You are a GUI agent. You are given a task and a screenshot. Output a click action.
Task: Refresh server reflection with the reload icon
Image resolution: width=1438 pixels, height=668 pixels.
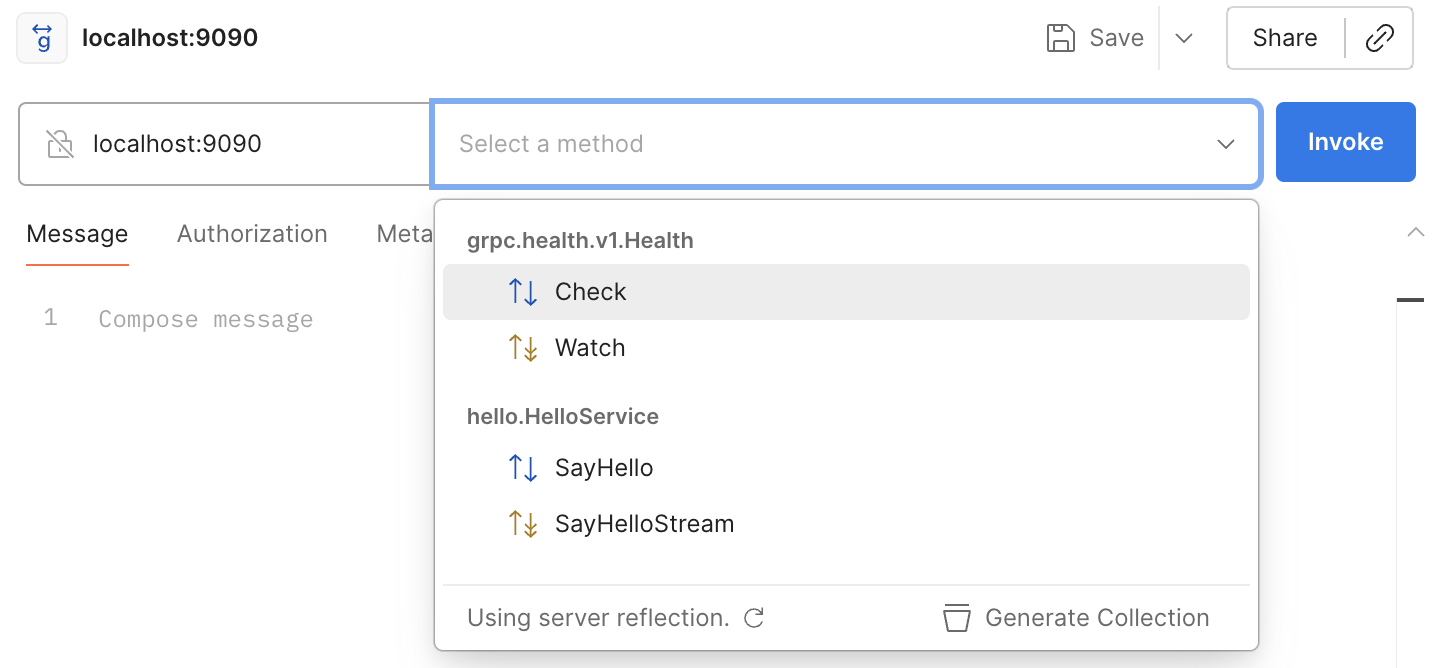(x=754, y=618)
